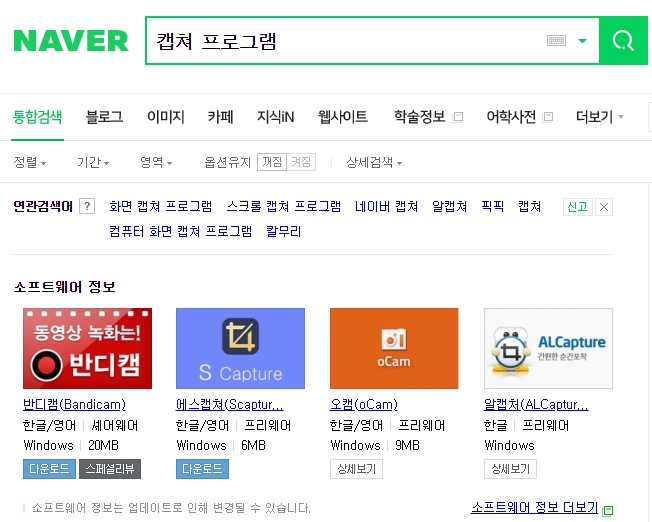Click 상세보기 button under oCam

pos(356,469)
